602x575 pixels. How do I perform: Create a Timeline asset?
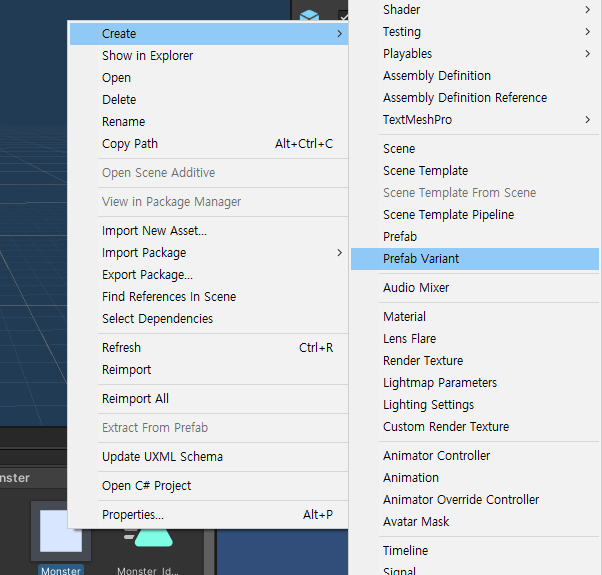click(x=475, y=551)
